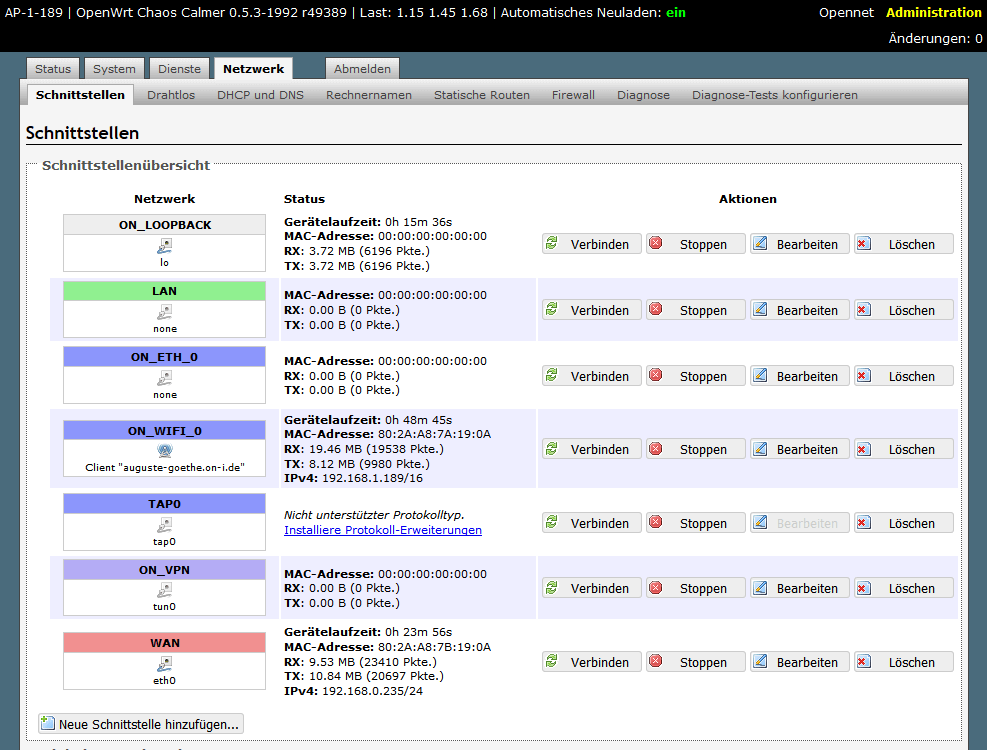
Task: Delete the TAP0 interface
Action: (903, 523)
